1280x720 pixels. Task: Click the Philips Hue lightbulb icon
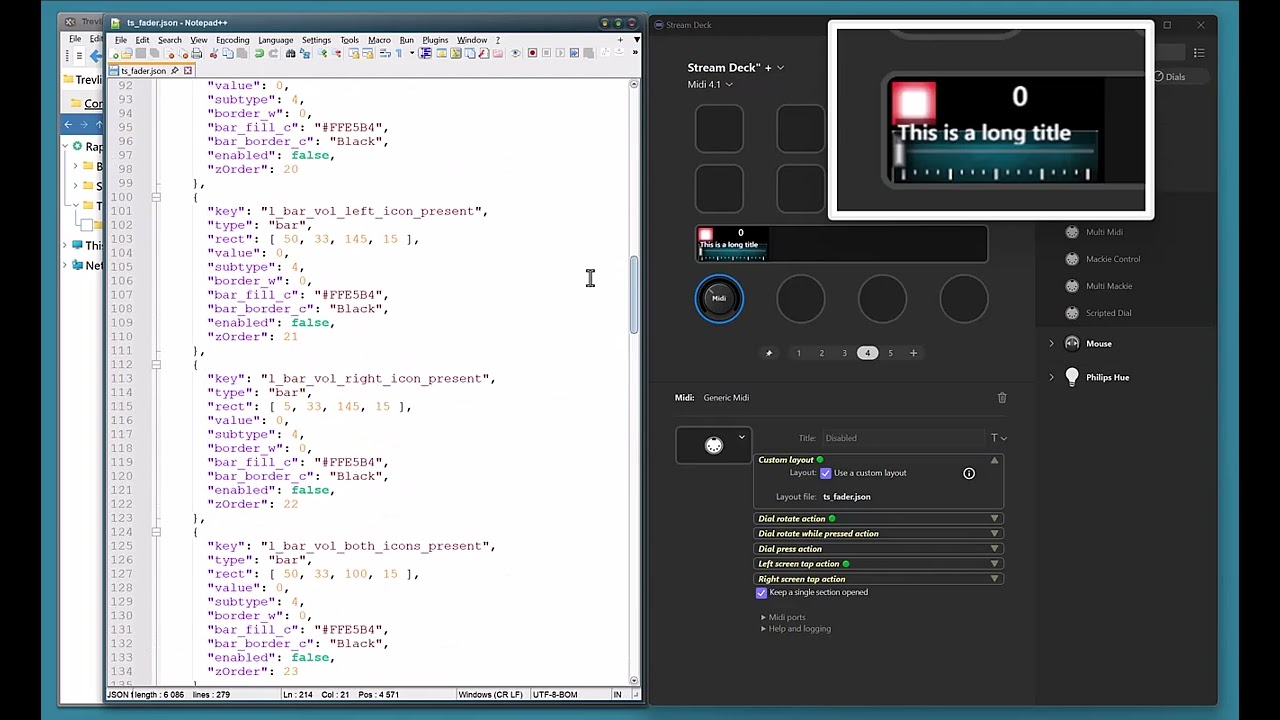pos(1072,377)
